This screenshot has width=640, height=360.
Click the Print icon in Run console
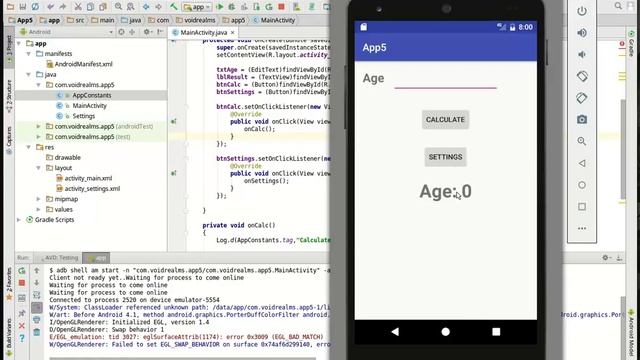(x=37, y=320)
